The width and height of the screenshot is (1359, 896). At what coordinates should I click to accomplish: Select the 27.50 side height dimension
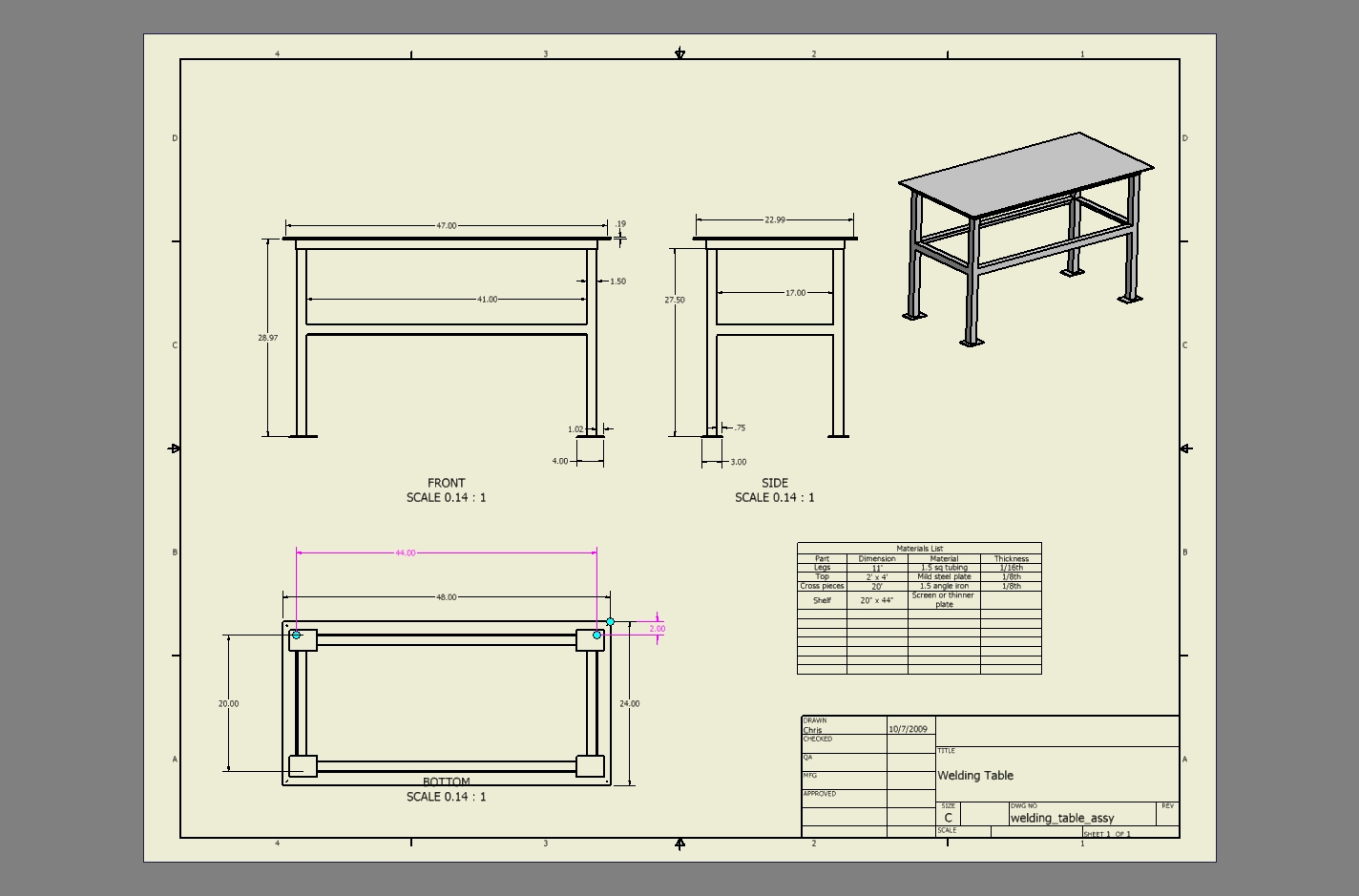[x=674, y=300]
